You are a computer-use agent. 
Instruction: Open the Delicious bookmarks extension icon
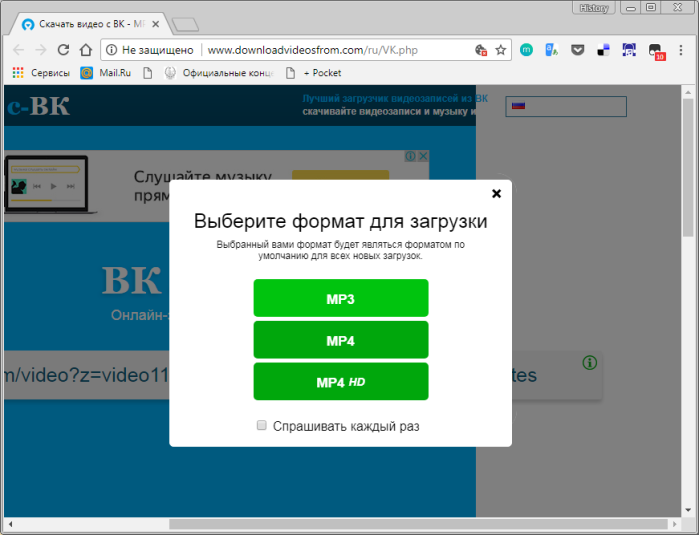point(603,50)
